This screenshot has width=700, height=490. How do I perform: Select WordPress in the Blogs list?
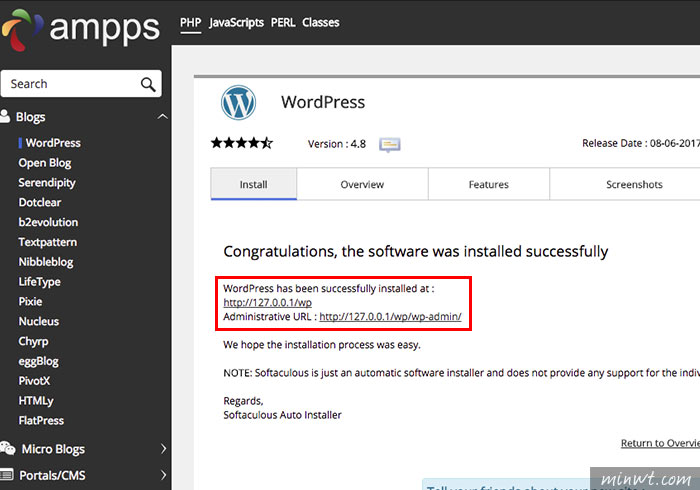click(x=53, y=143)
